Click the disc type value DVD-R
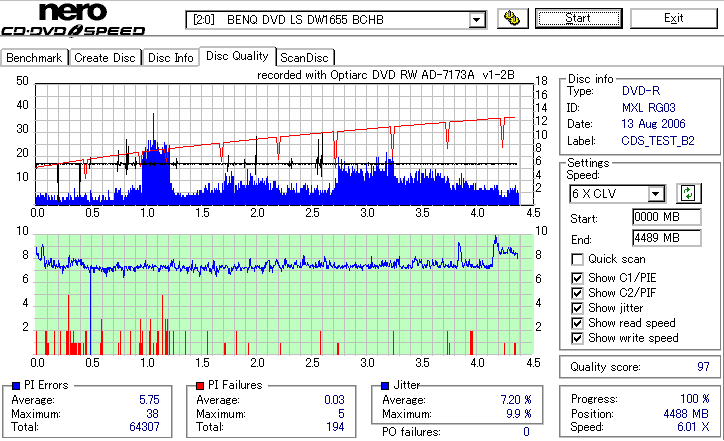 641,91
